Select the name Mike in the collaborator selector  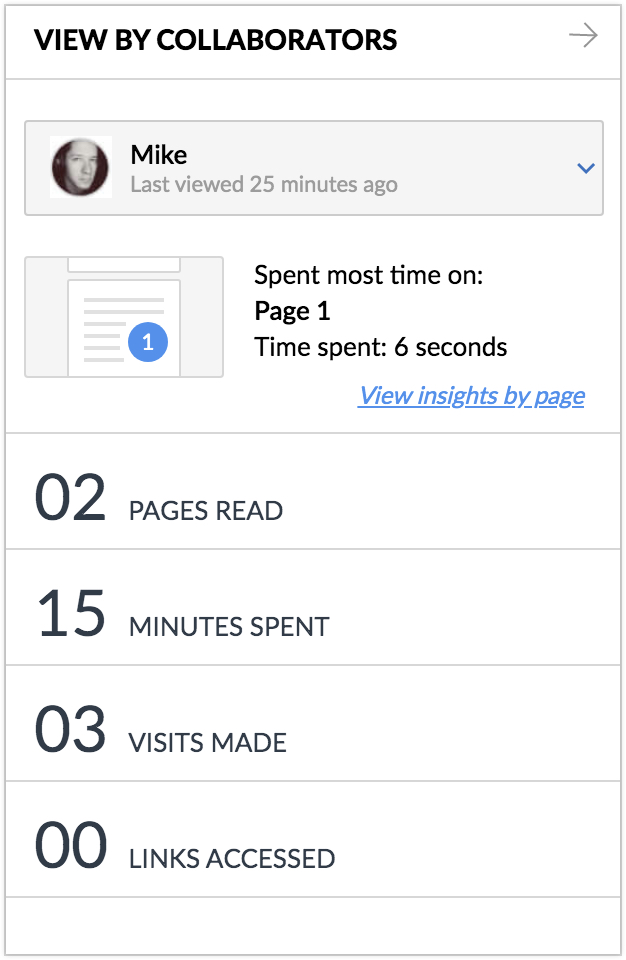point(159,155)
